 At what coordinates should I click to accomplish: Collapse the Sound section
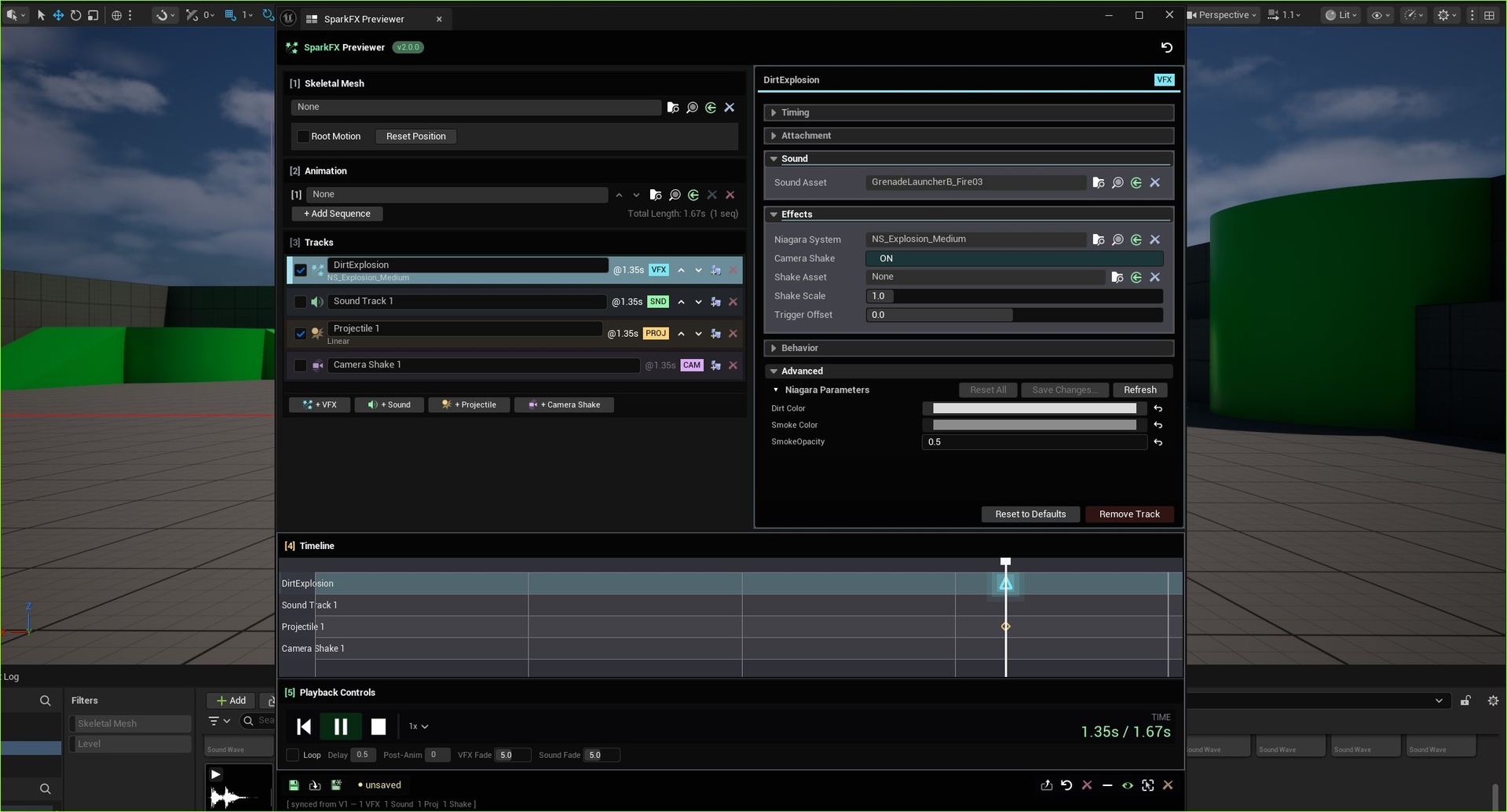click(968, 159)
